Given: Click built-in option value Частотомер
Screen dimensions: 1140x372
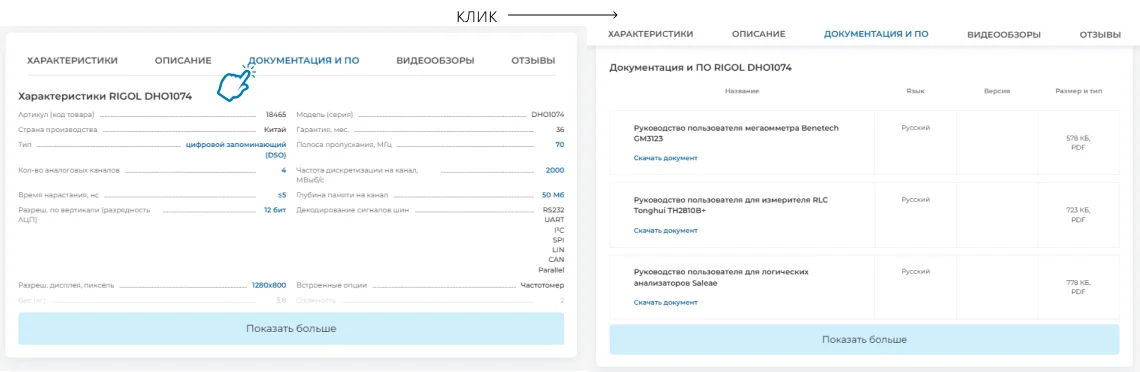Looking at the screenshot, I should coord(542,286).
